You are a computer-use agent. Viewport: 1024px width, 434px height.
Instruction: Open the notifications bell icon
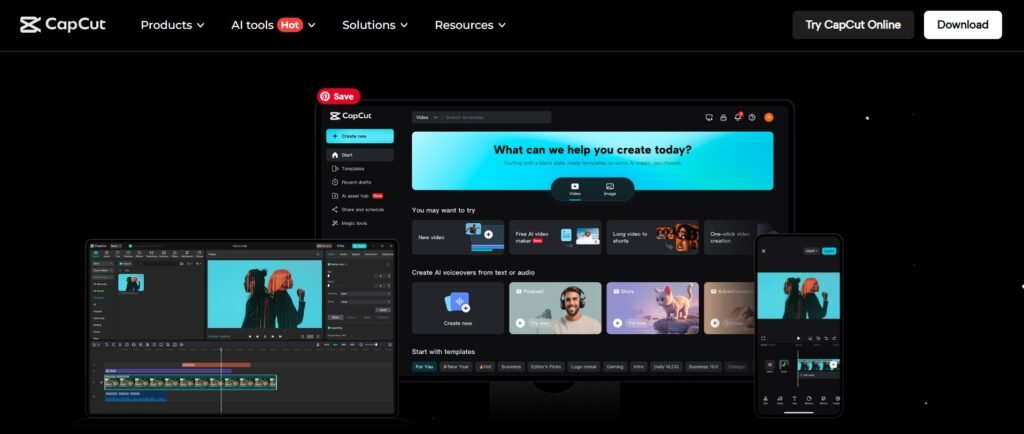pyautogui.click(x=738, y=117)
